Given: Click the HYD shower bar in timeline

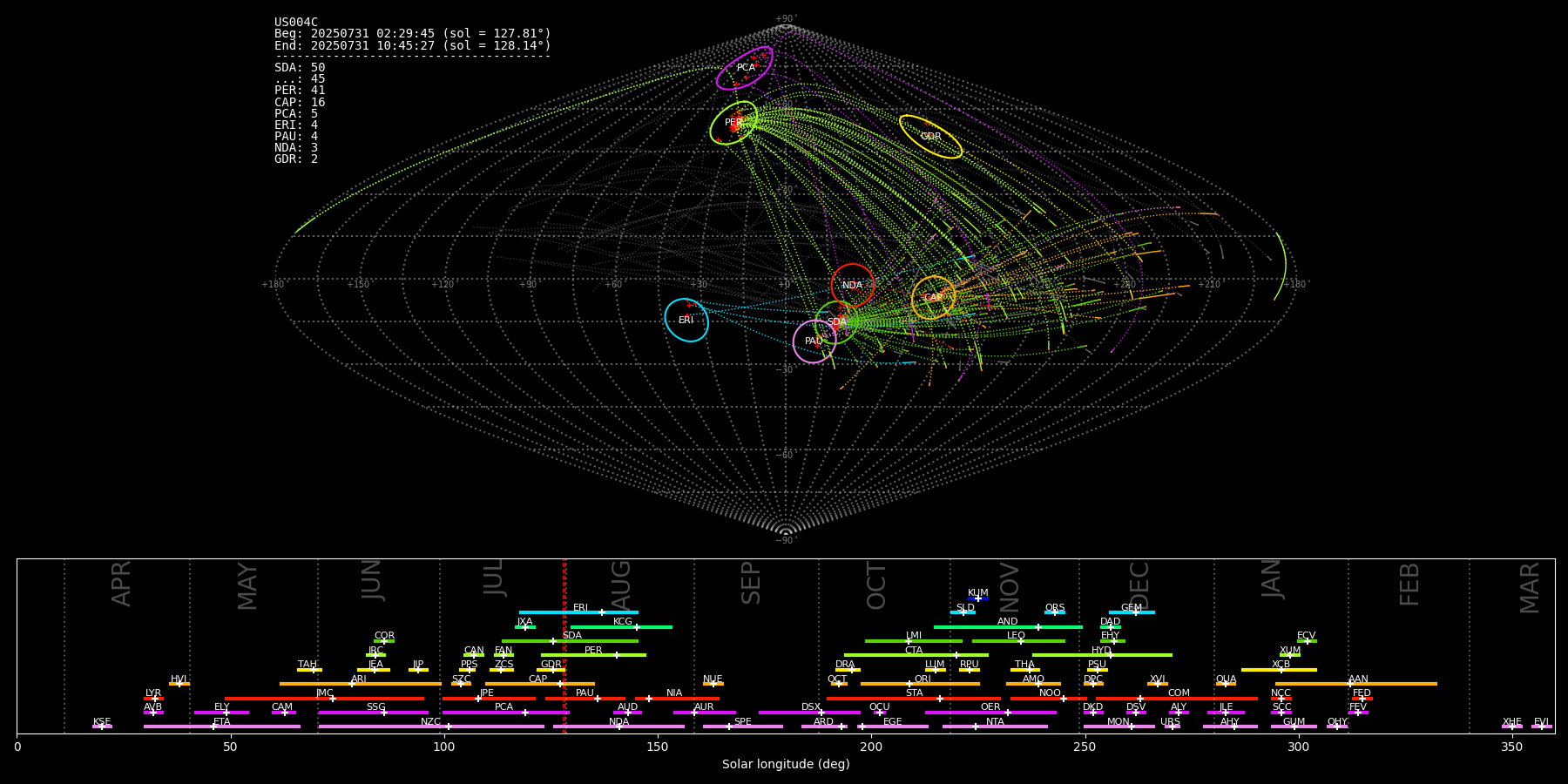Looking at the screenshot, I should (x=1102, y=655).
